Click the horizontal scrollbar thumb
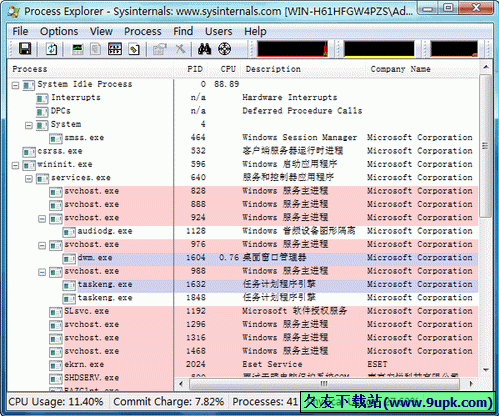Image resolution: width=499 pixels, height=416 pixels. click(x=324, y=384)
